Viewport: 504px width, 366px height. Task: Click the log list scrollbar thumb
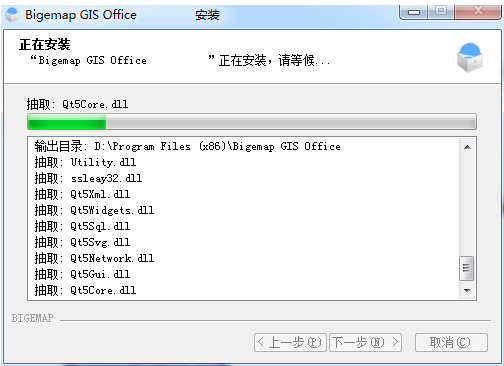tap(467, 268)
